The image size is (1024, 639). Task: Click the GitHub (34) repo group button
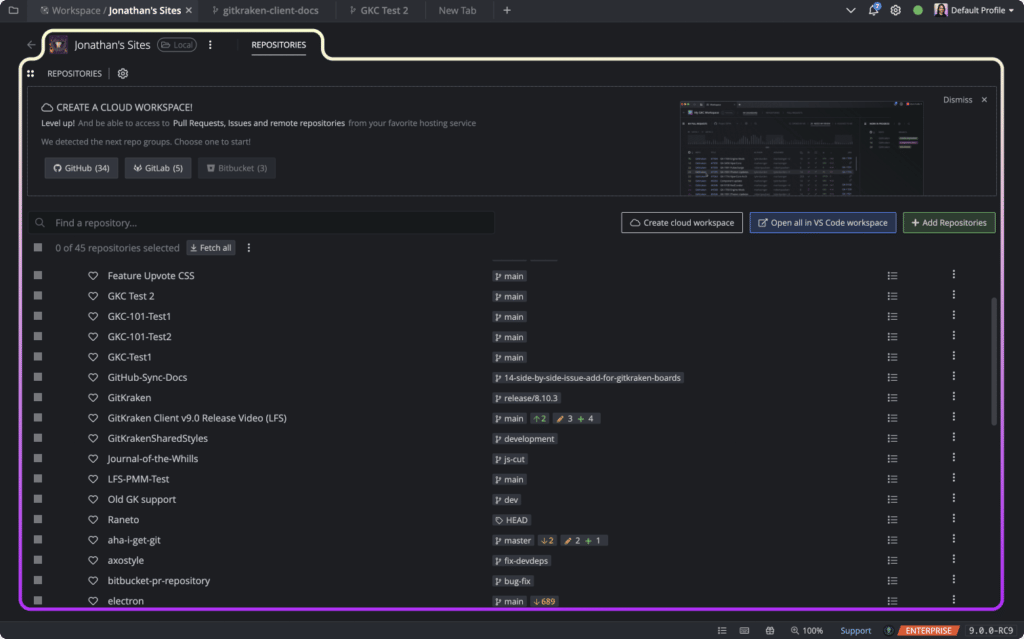pyautogui.click(x=81, y=168)
